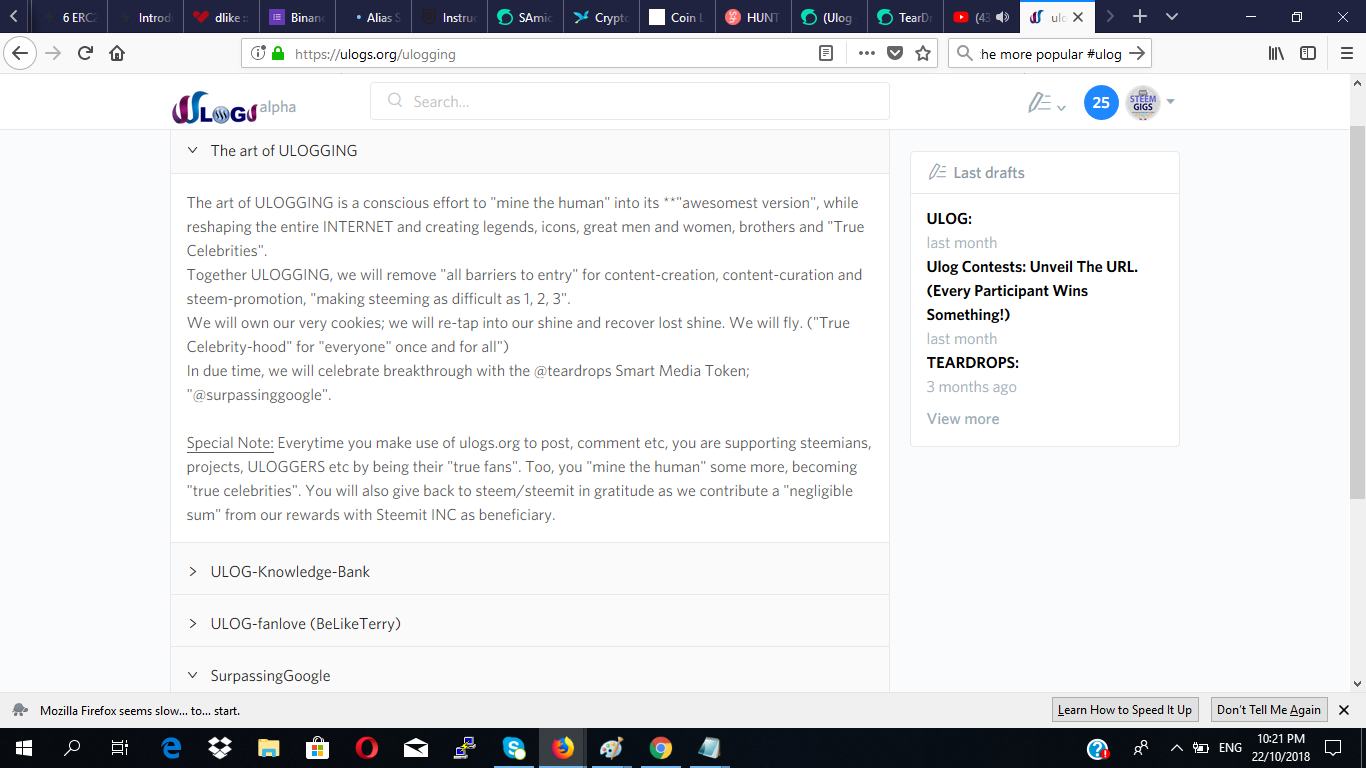
Task: Submit search with the arrow in search box
Action: point(1136,54)
